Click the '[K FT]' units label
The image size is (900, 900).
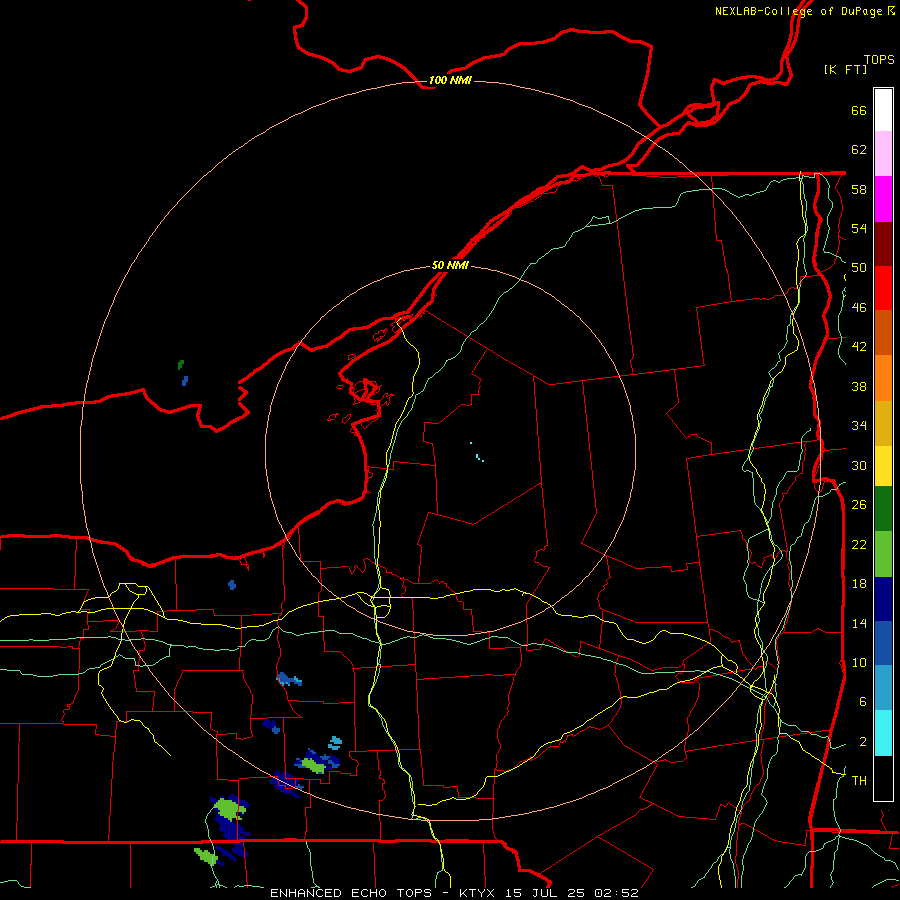coord(845,69)
